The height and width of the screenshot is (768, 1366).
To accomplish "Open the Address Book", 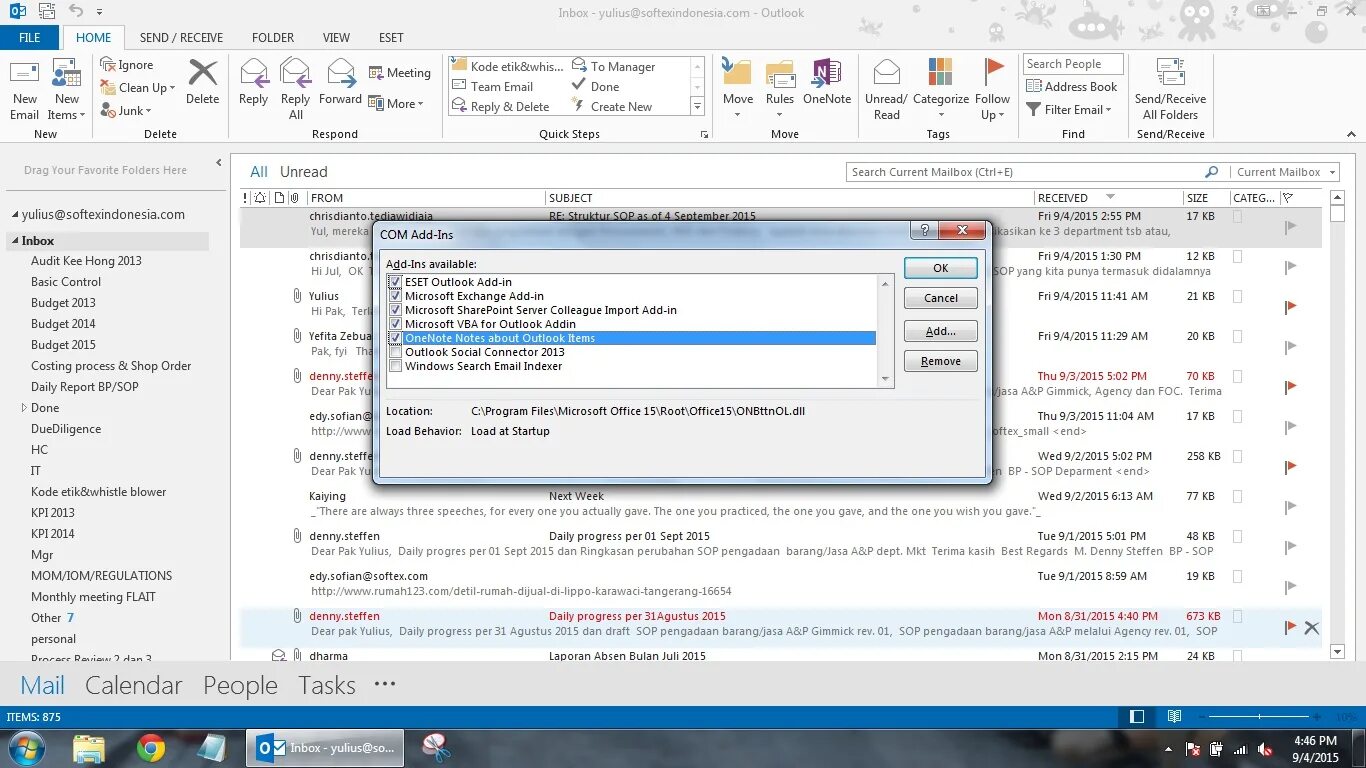I will click(x=1072, y=87).
